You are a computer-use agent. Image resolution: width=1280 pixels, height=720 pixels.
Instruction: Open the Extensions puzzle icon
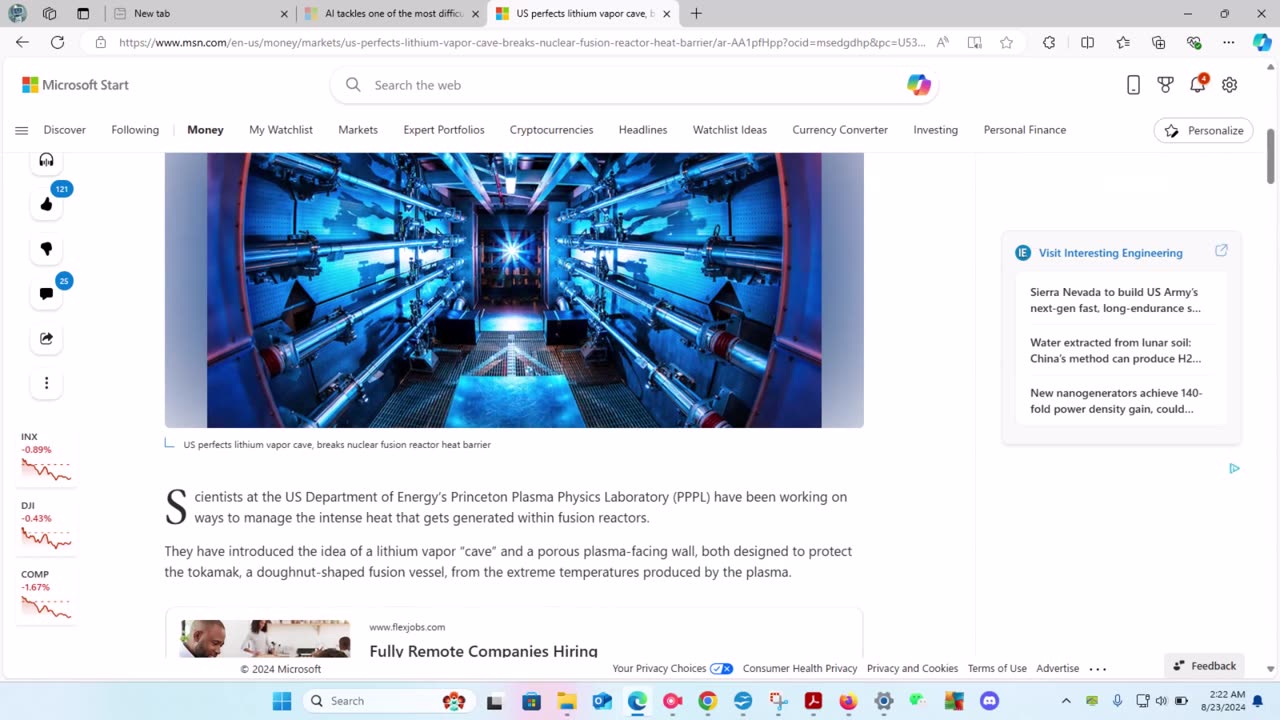1048,42
